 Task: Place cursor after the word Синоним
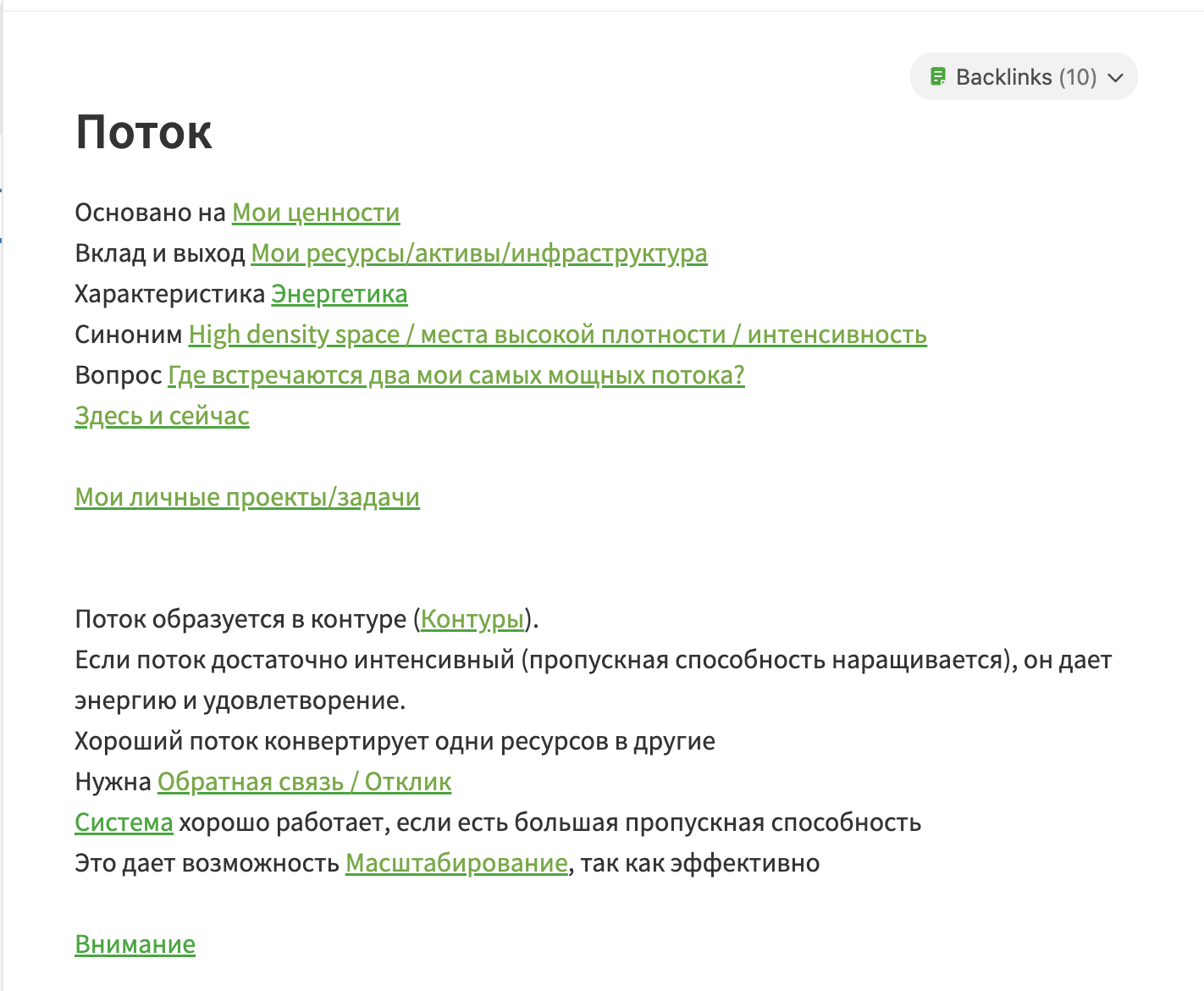click(x=183, y=335)
